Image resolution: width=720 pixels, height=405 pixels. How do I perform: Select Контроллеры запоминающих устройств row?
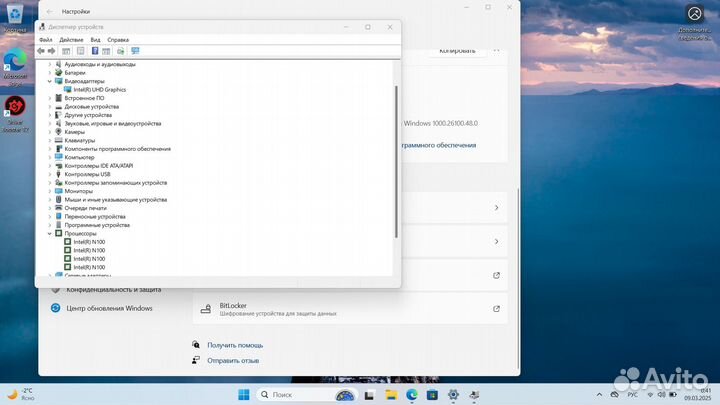pyautogui.click(x=115, y=183)
